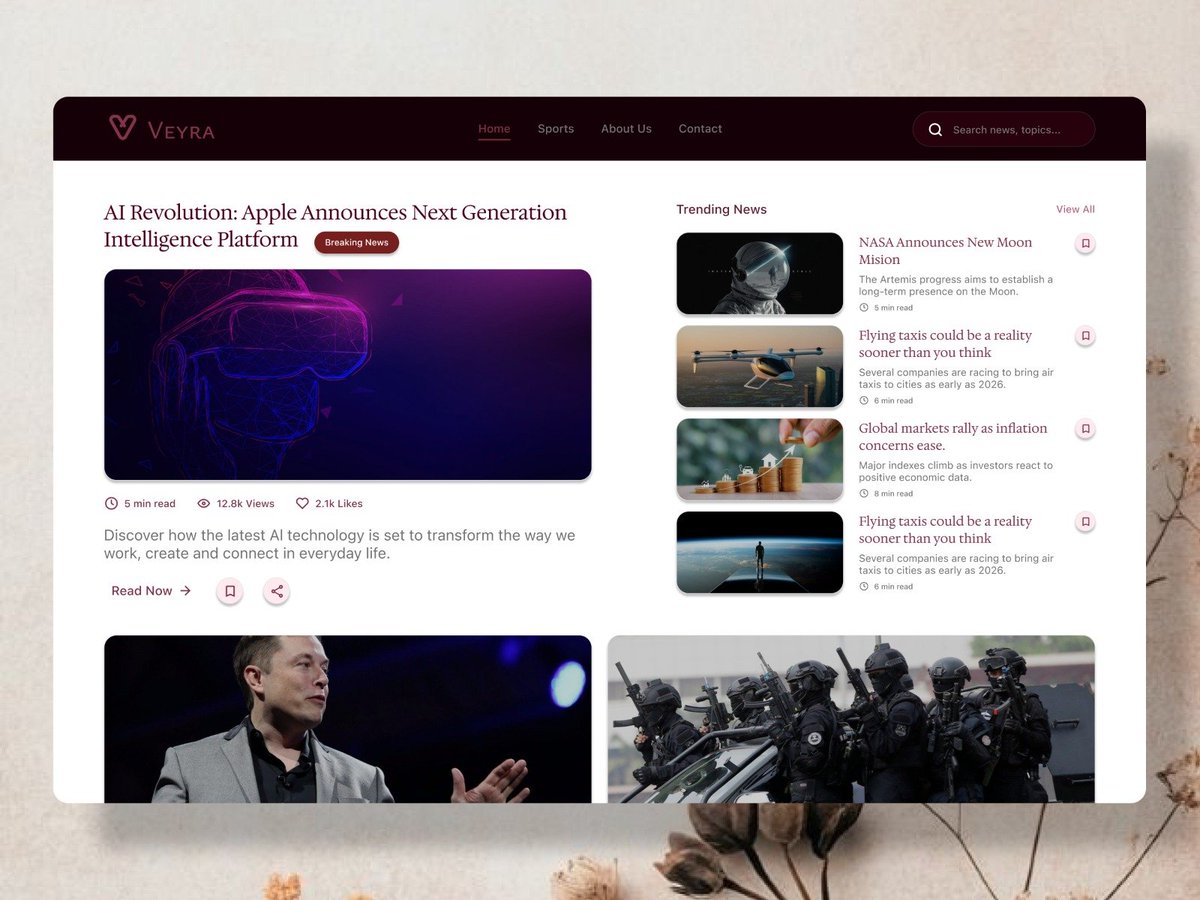Click the search magnifier icon
This screenshot has width=1200, height=900.
click(x=935, y=129)
